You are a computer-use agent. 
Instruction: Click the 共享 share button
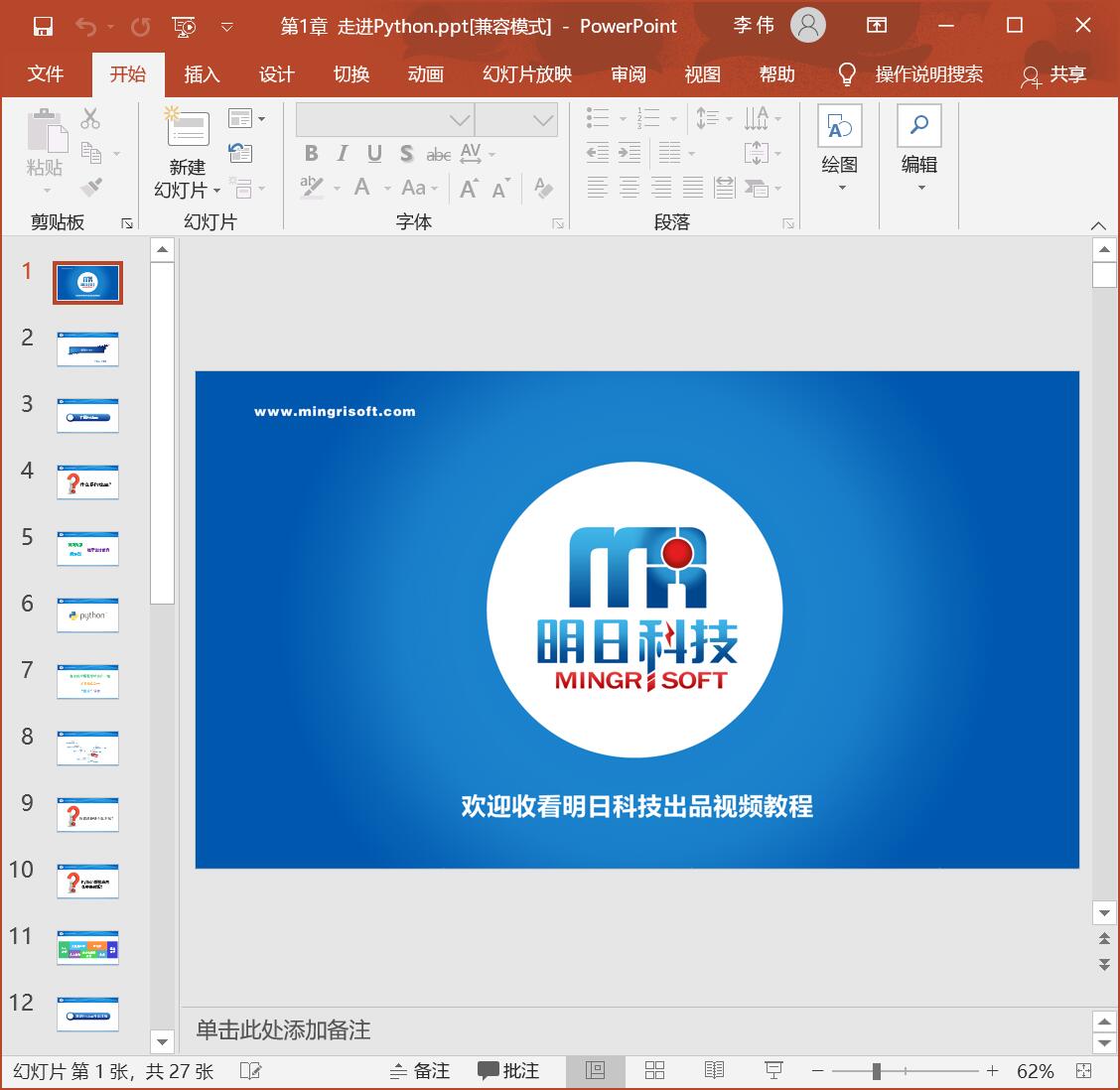click(x=1067, y=74)
